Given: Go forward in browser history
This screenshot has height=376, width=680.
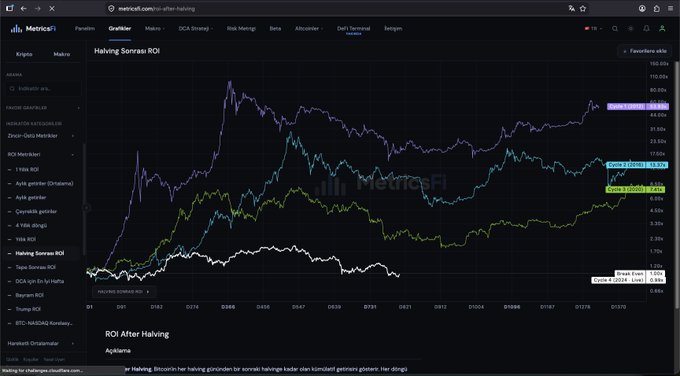Looking at the screenshot, I should (38, 8).
